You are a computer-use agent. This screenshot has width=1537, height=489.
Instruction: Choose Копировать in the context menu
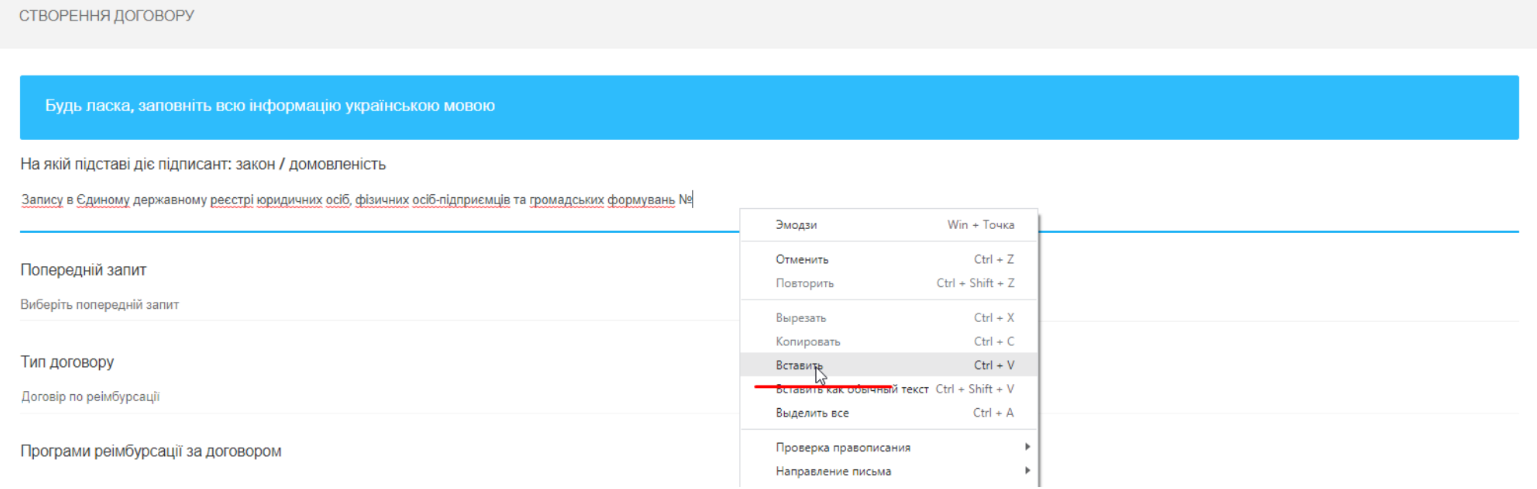[x=808, y=342]
